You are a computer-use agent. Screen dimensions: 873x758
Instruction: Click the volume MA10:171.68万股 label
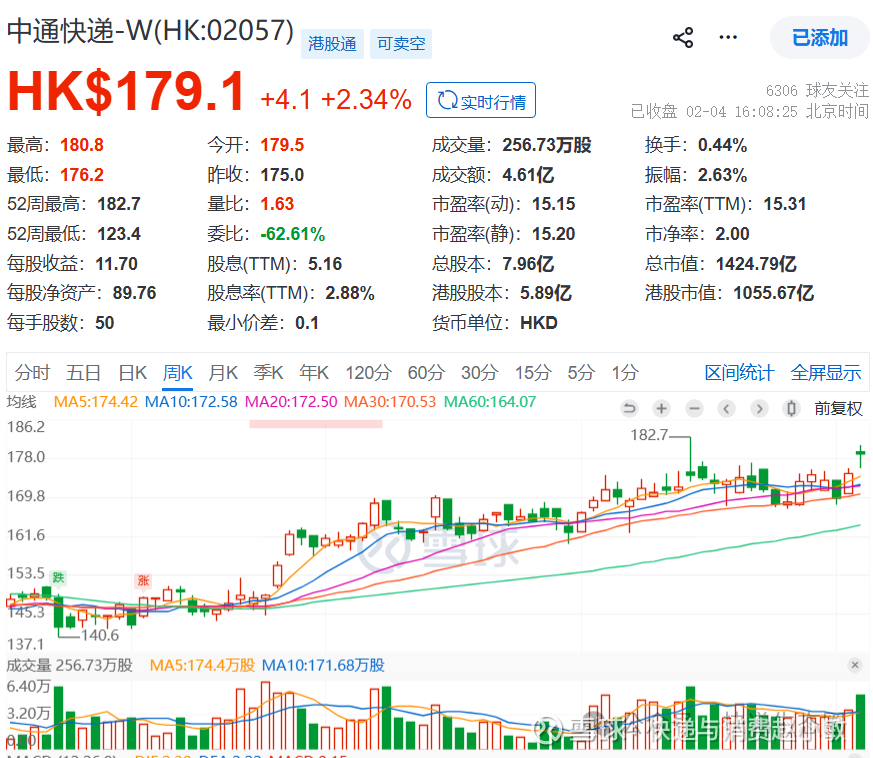(323, 665)
